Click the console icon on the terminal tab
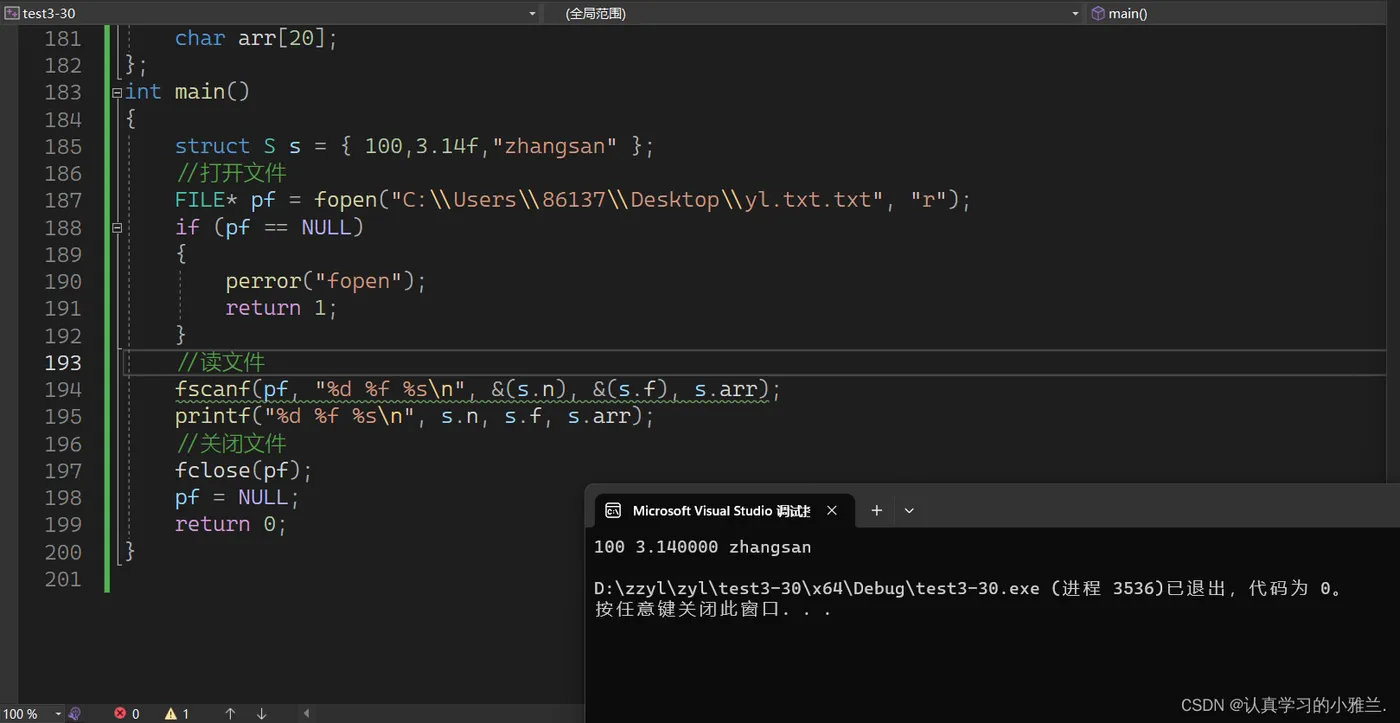Screen dimensions: 1400x723 click(x=613, y=510)
